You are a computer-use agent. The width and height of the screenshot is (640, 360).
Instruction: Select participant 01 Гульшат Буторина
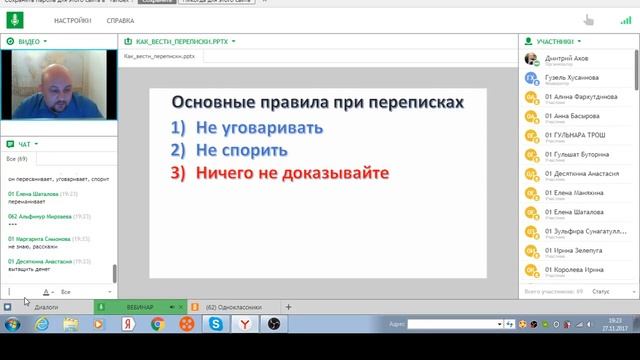[577, 155]
